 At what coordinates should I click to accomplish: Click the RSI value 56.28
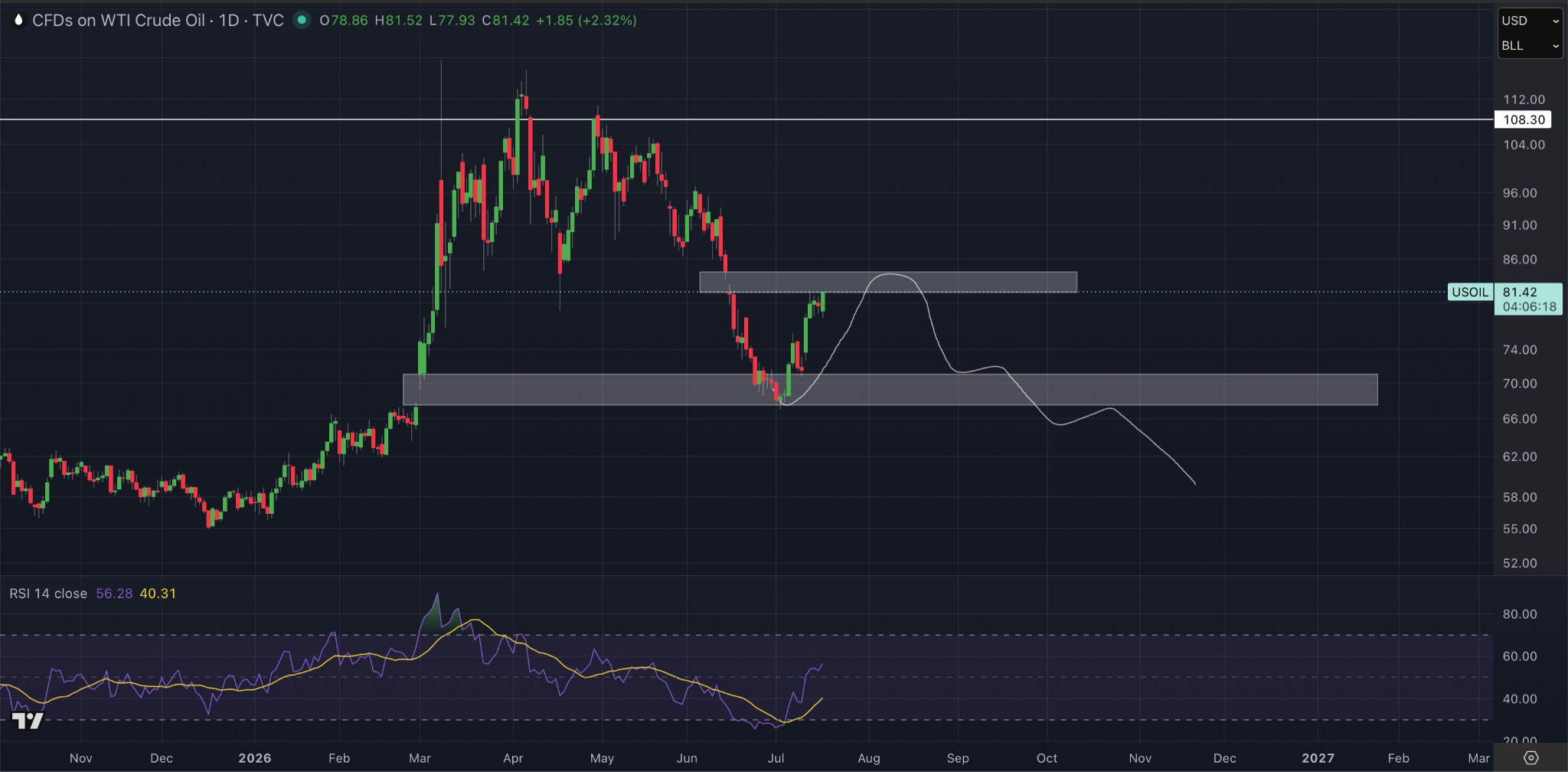pos(114,594)
